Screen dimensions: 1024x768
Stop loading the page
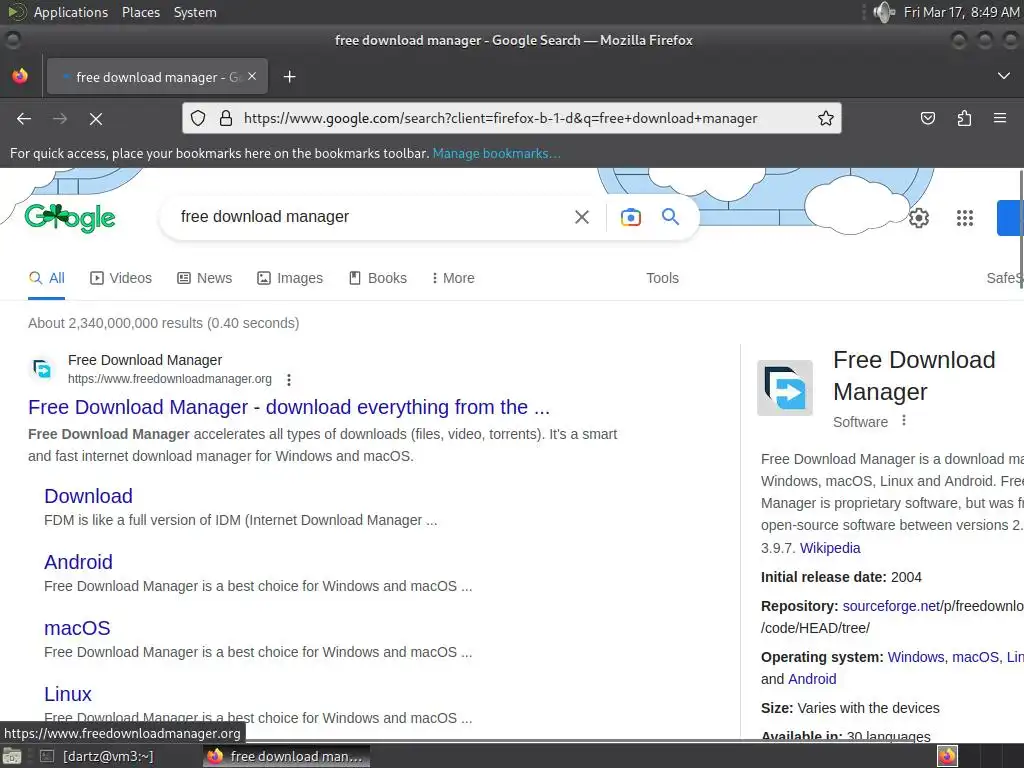pos(96,118)
